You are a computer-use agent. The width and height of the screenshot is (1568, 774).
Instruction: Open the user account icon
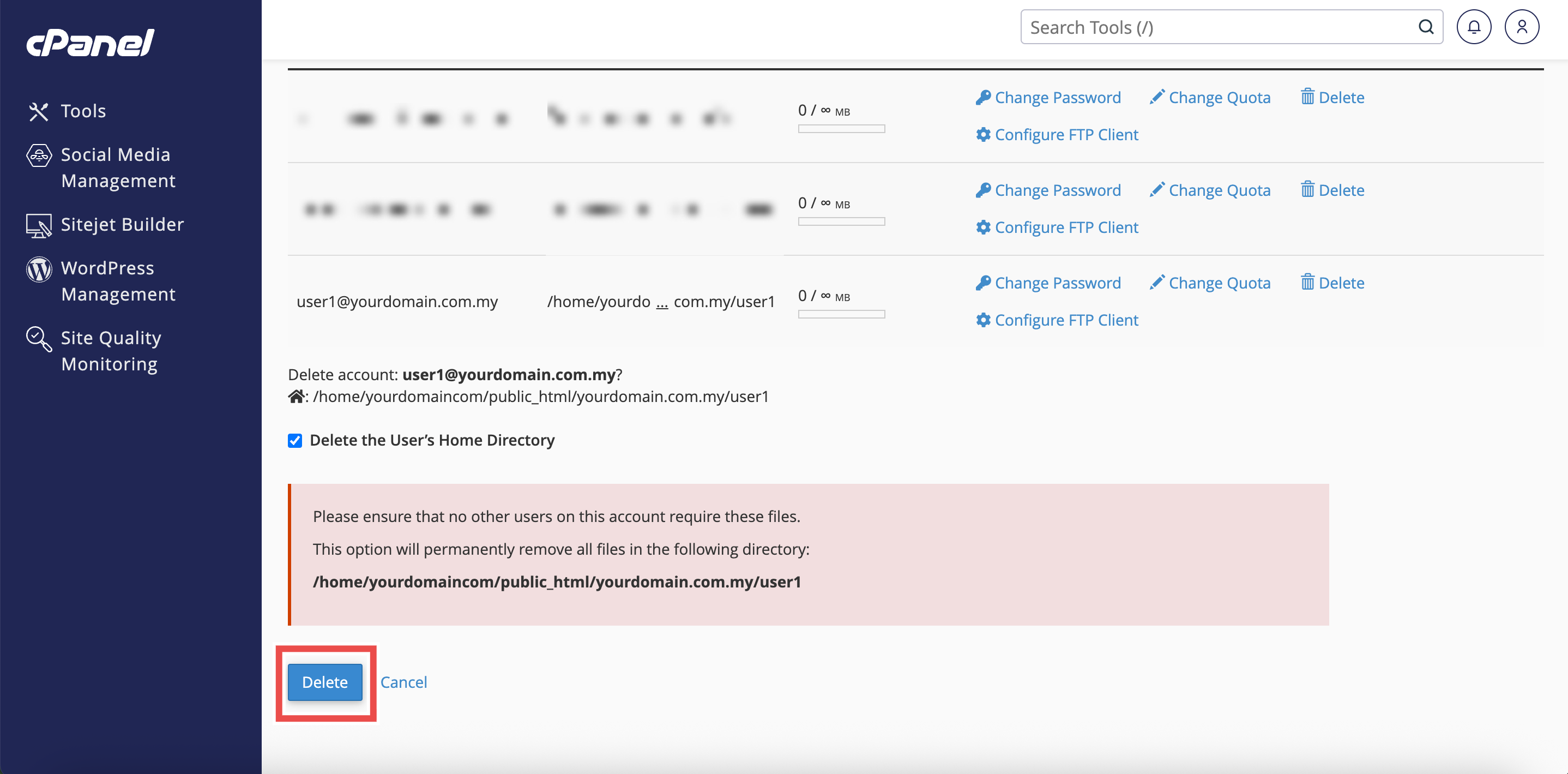(x=1522, y=27)
